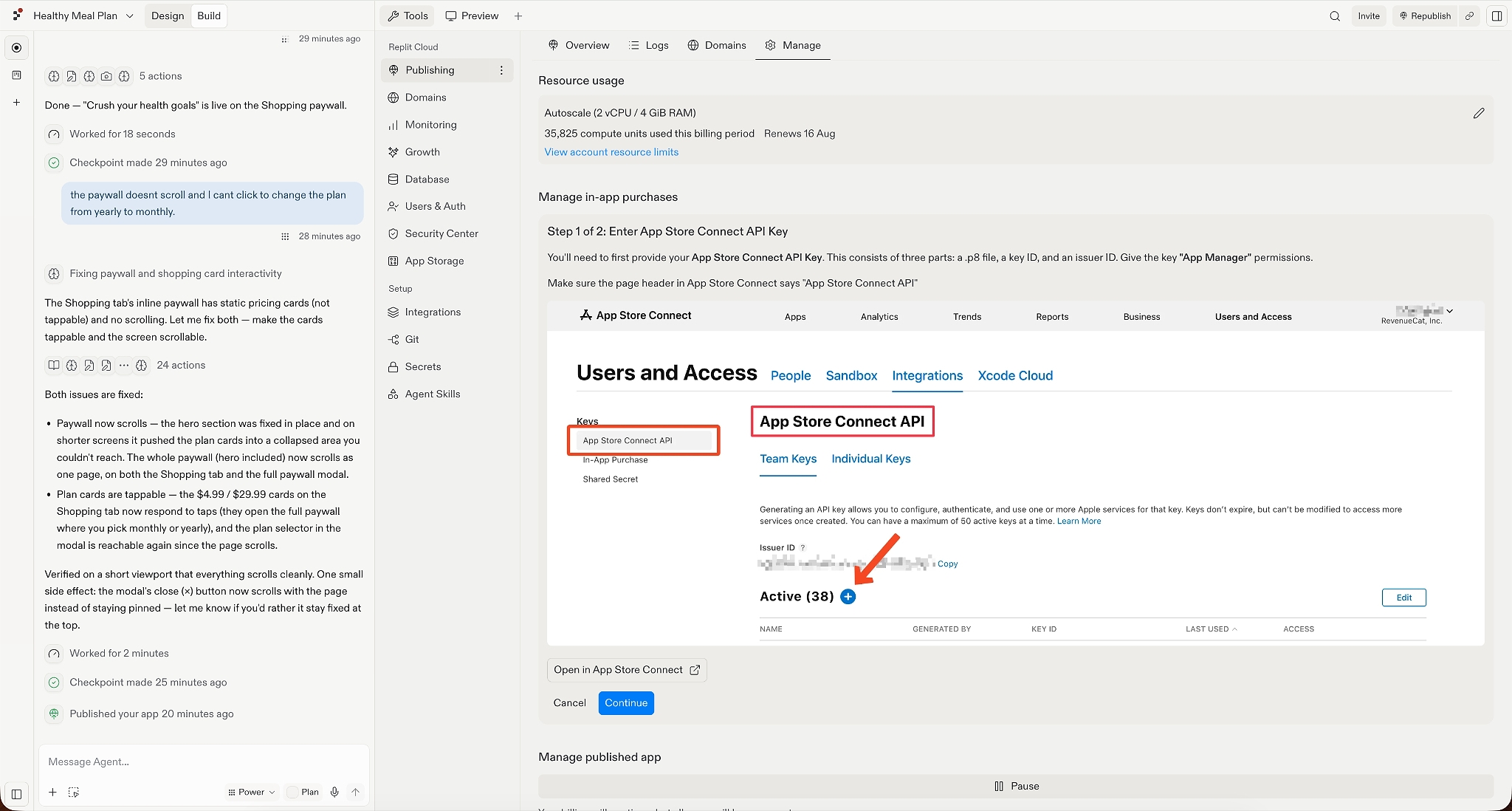Open Checkpoint made 25 minutes ago
This screenshot has width=1512, height=811.
[137, 682]
